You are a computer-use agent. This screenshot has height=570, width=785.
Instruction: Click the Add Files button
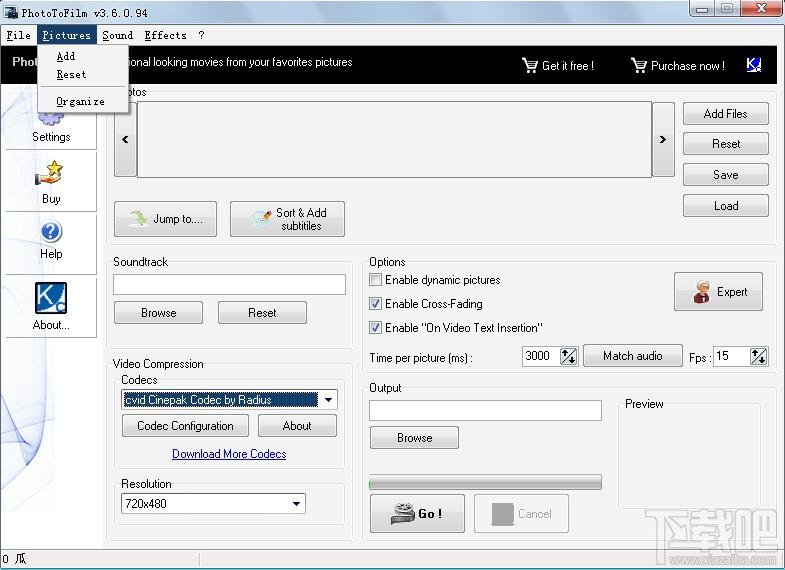725,114
